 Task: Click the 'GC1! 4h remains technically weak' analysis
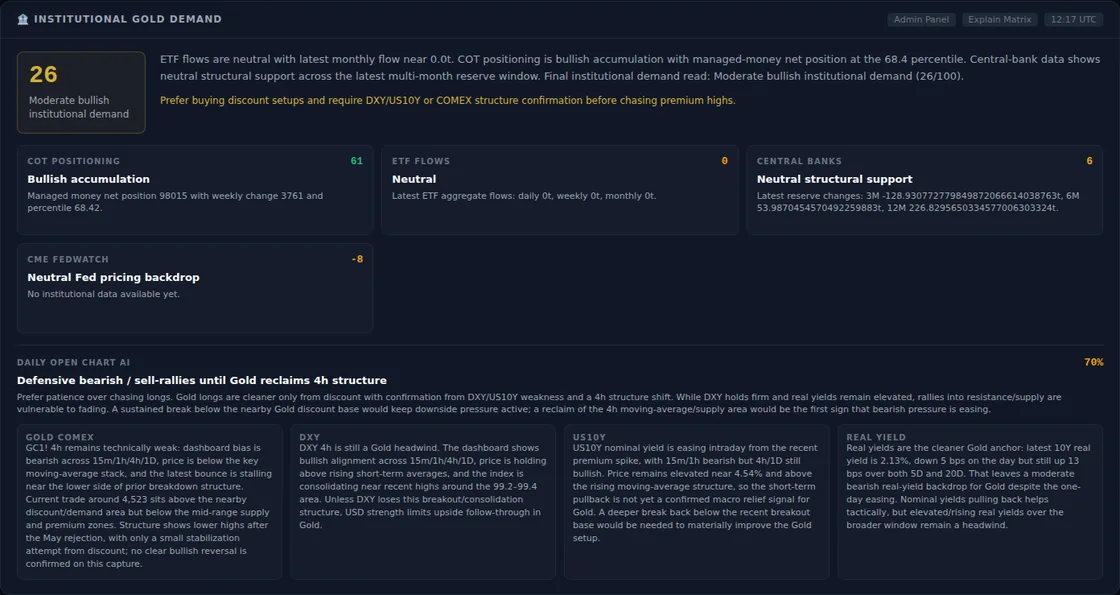tap(149, 506)
